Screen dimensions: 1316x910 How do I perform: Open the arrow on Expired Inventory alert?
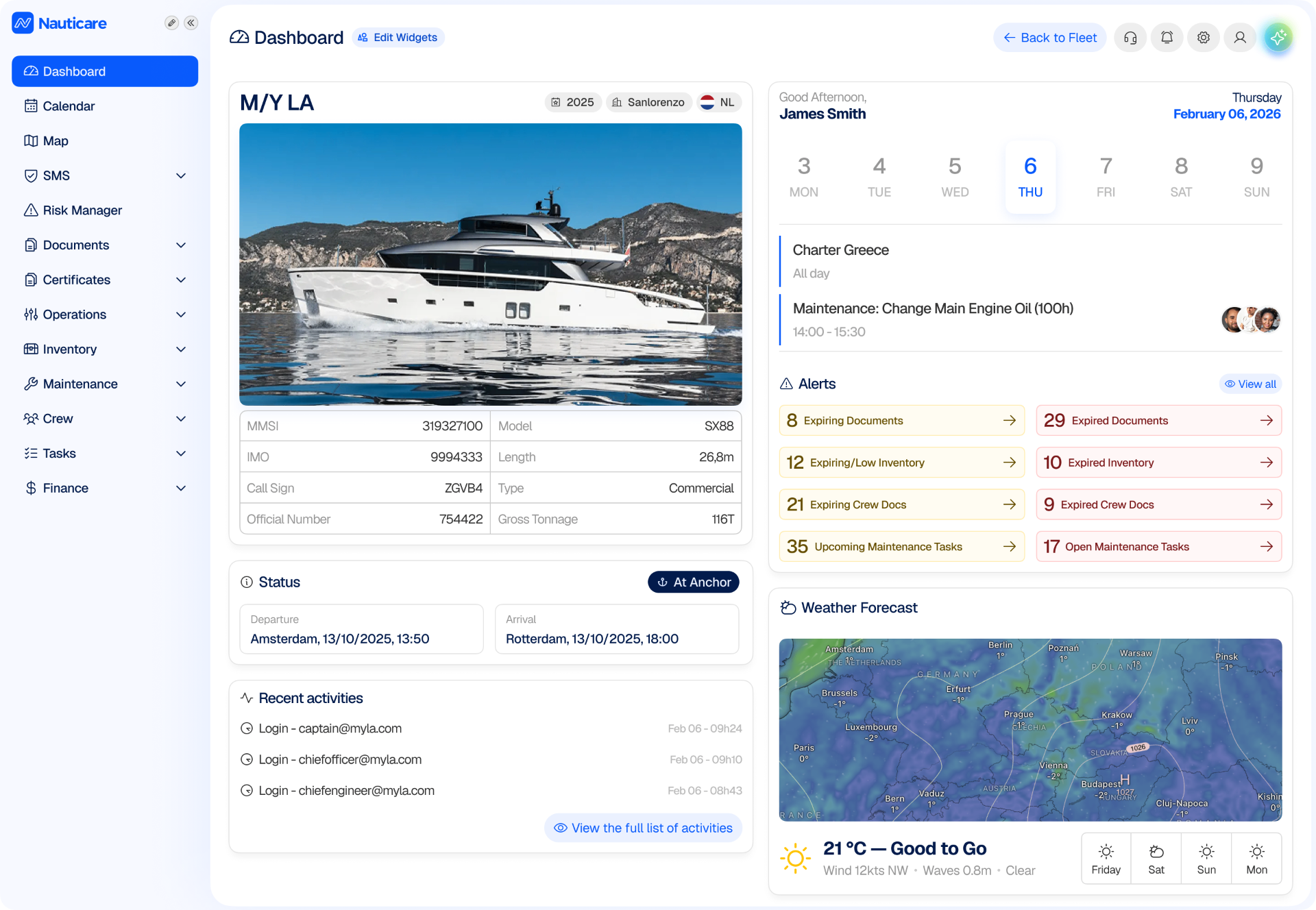pos(1267,463)
